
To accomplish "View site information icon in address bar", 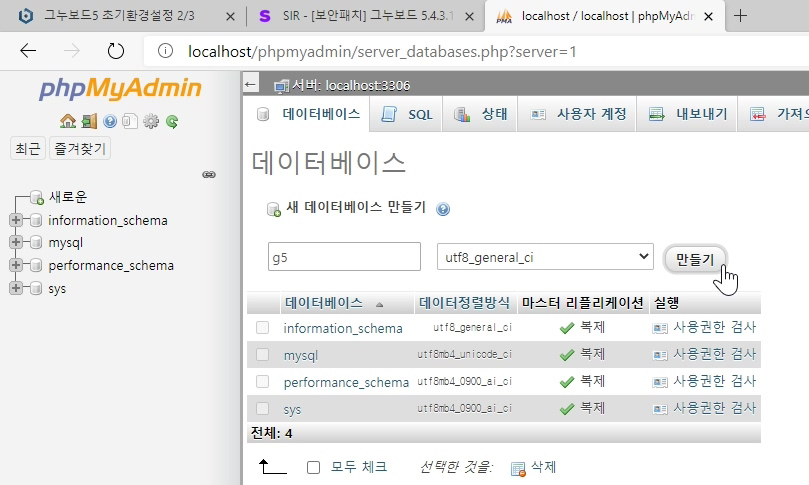I will (165, 51).
